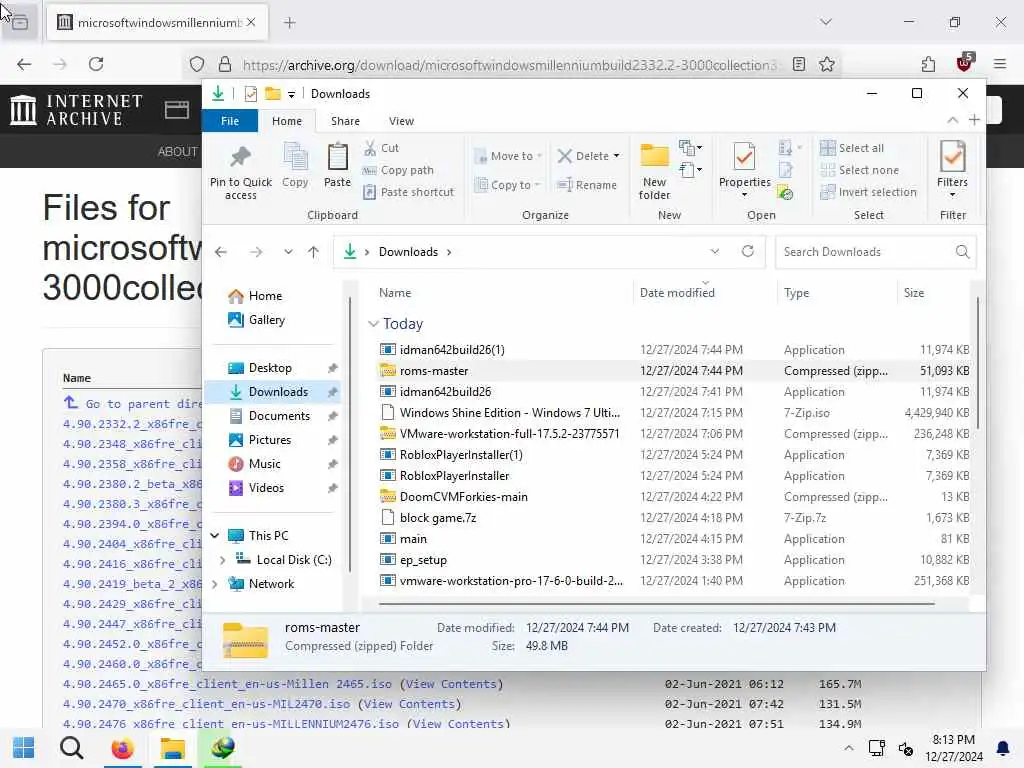Switch to the Share ribbon tab

coord(345,121)
